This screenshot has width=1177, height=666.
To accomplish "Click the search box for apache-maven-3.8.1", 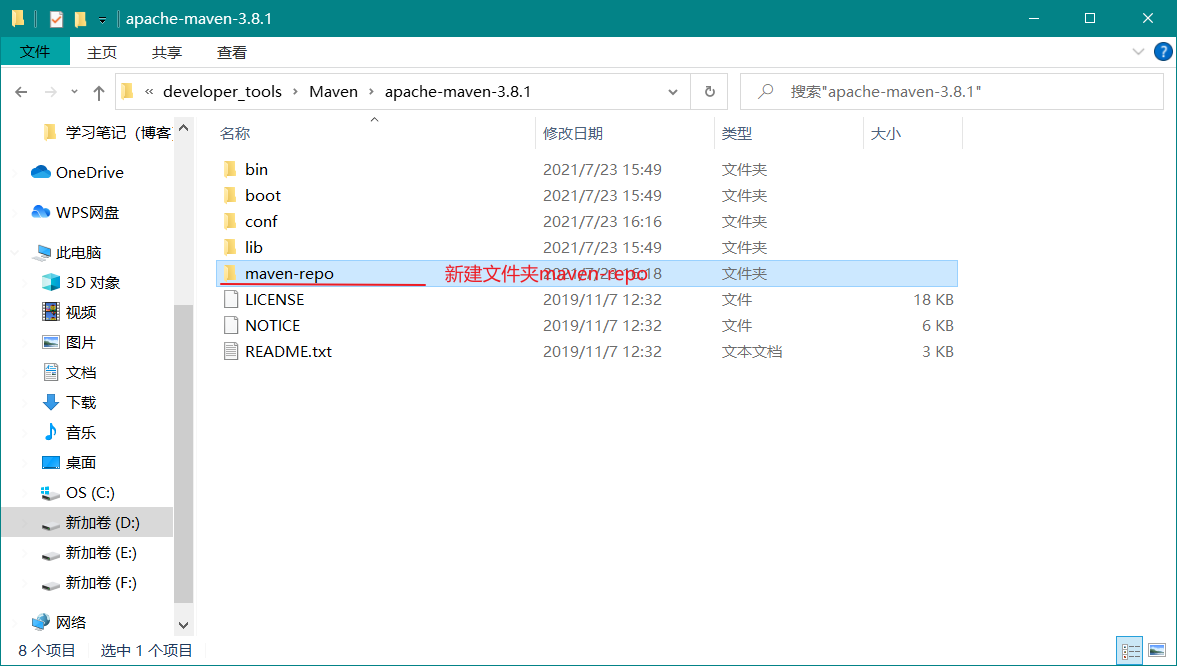I will (952, 92).
